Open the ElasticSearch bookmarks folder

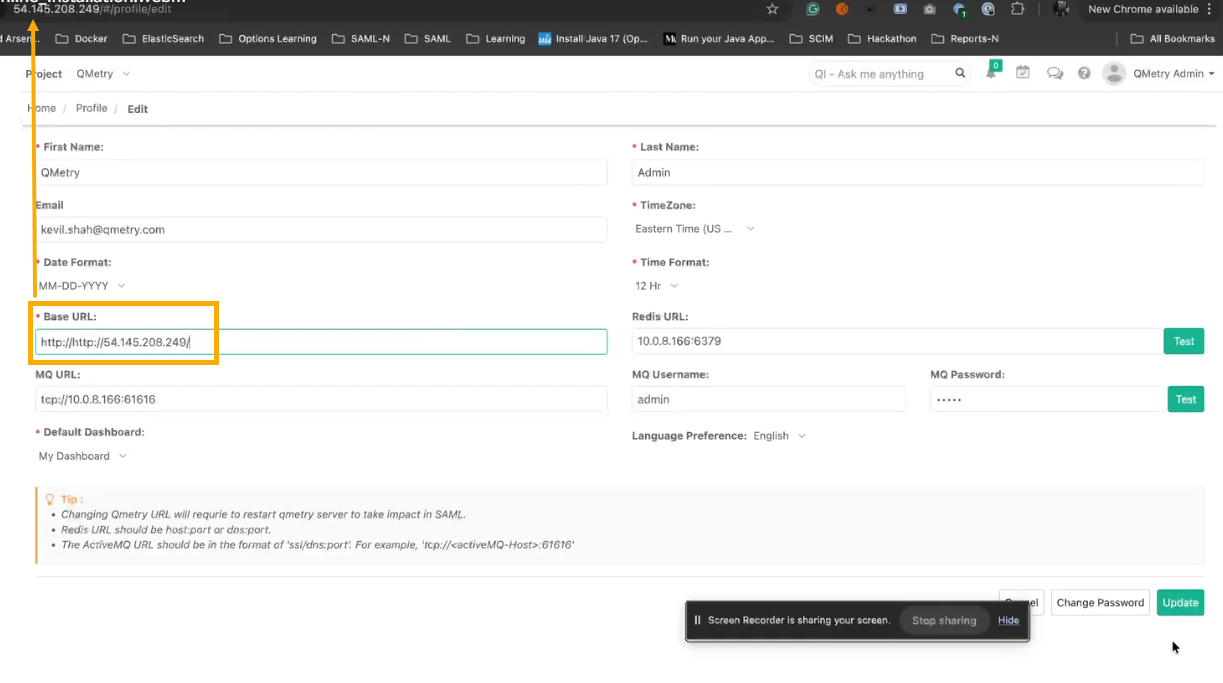point(163,39)
